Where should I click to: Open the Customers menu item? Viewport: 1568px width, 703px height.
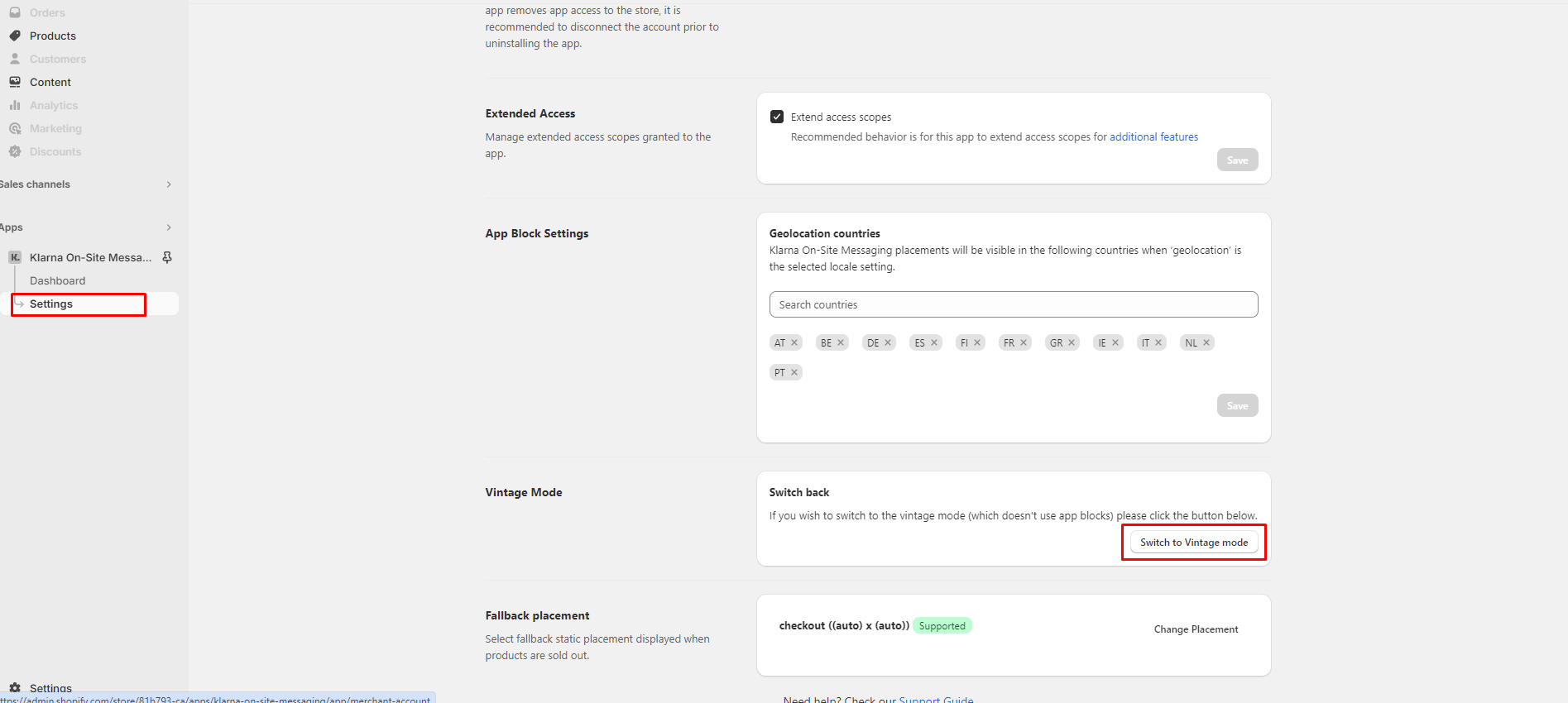point(57,59)
